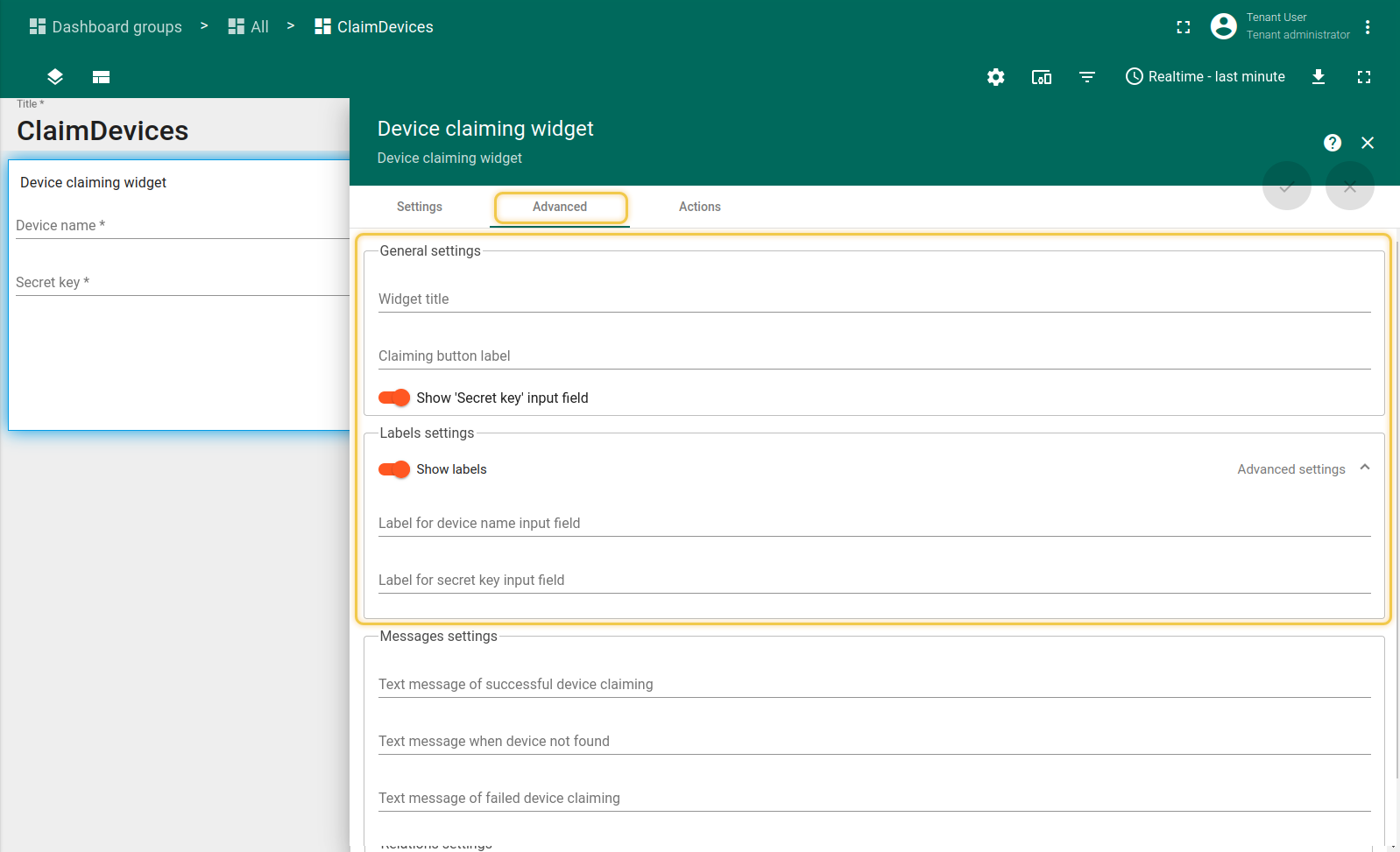Screen dimensions: 1400x852
Task: Close the widget editor panel
Action: tap(1367, 143)
